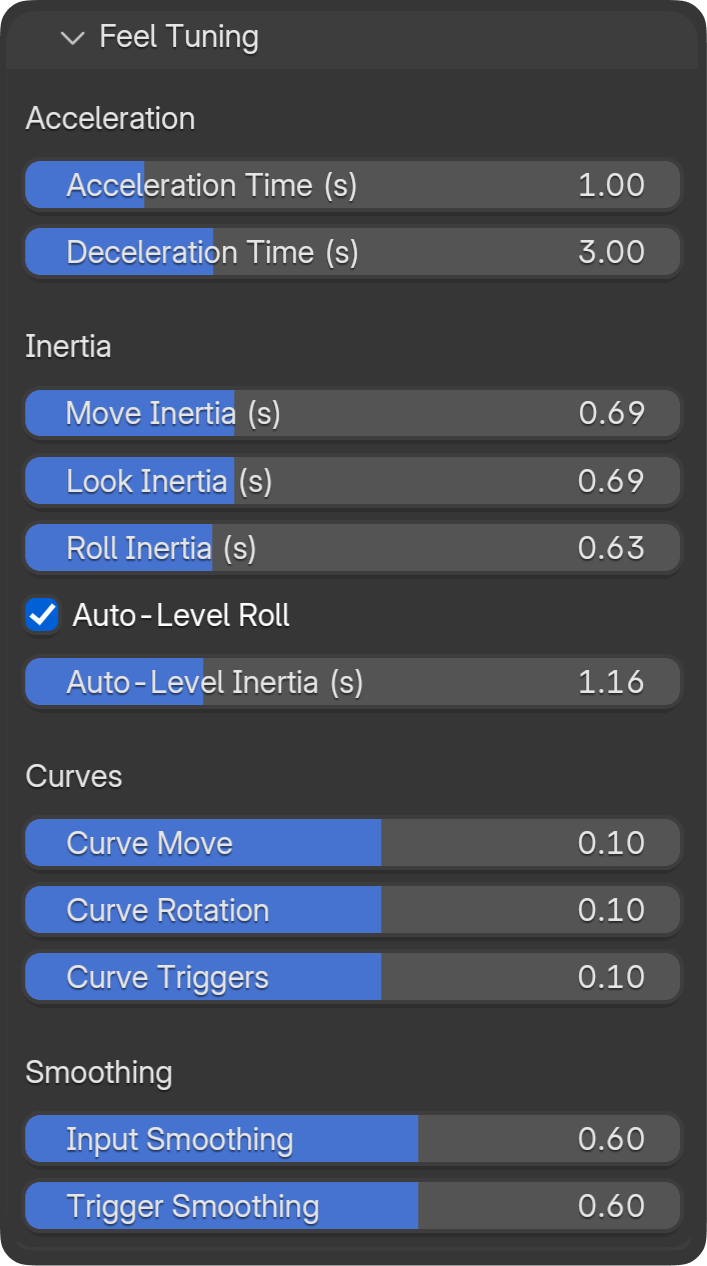
Task: Click the Input Smoothing slider
Action: [353, 1139]
